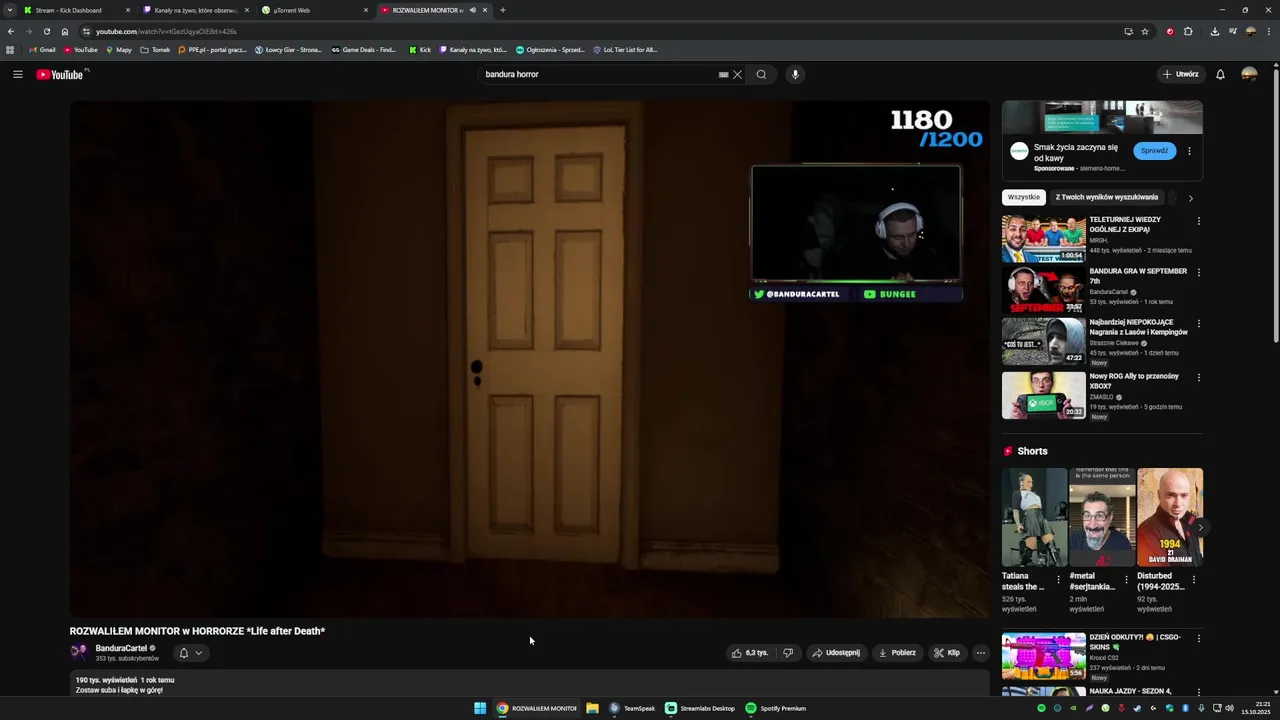Click Pobierz download button
Image resolution: width=1280 pixels, height=720 pixels.
point(897,653)
